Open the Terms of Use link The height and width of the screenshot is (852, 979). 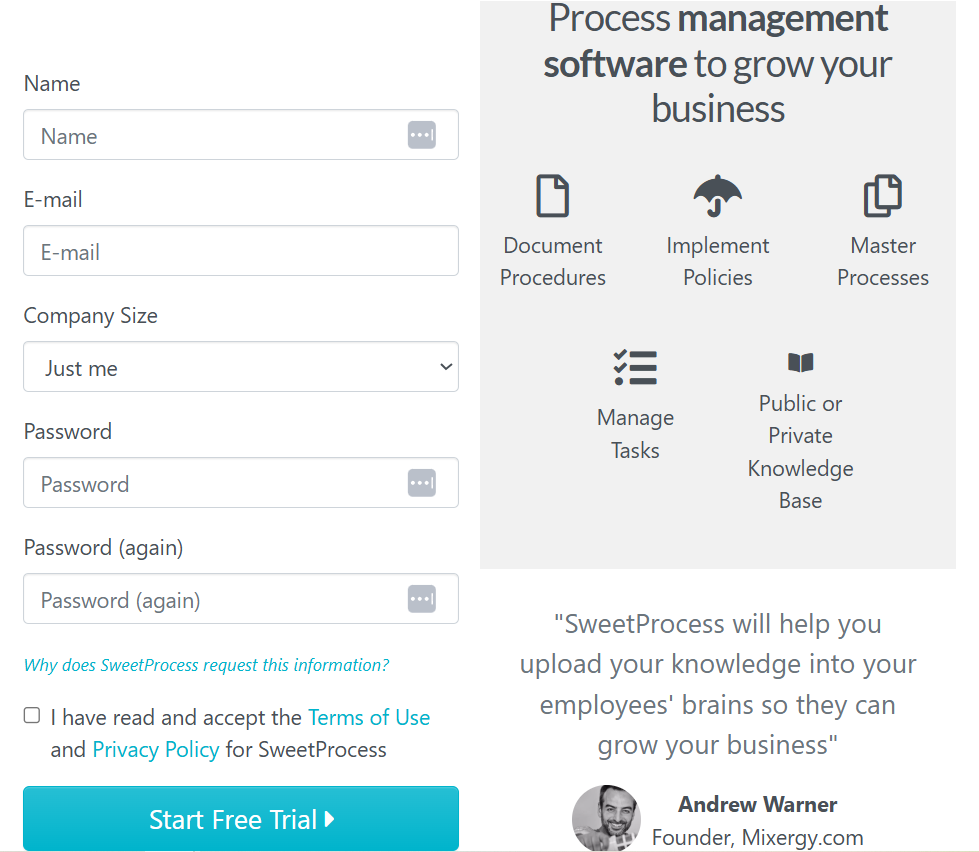coord(369,717)
